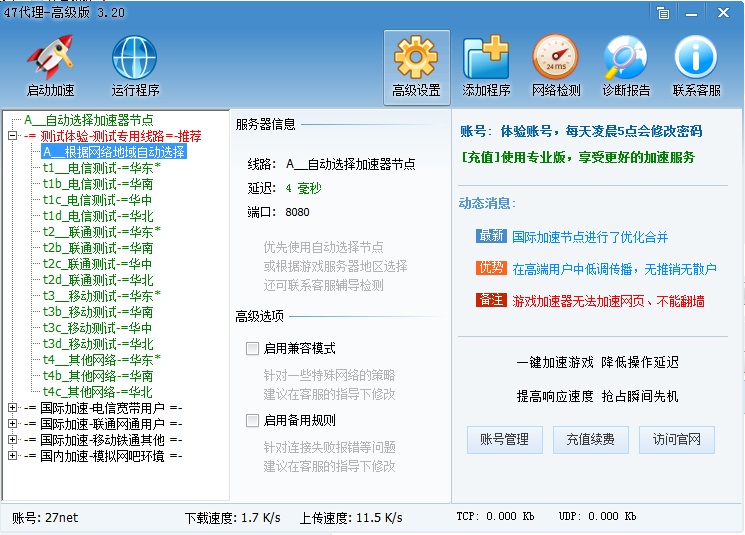This screenshot has height=535, width=745.
Task: Run 网络检测 speed gauge icon
Action: 555,66
